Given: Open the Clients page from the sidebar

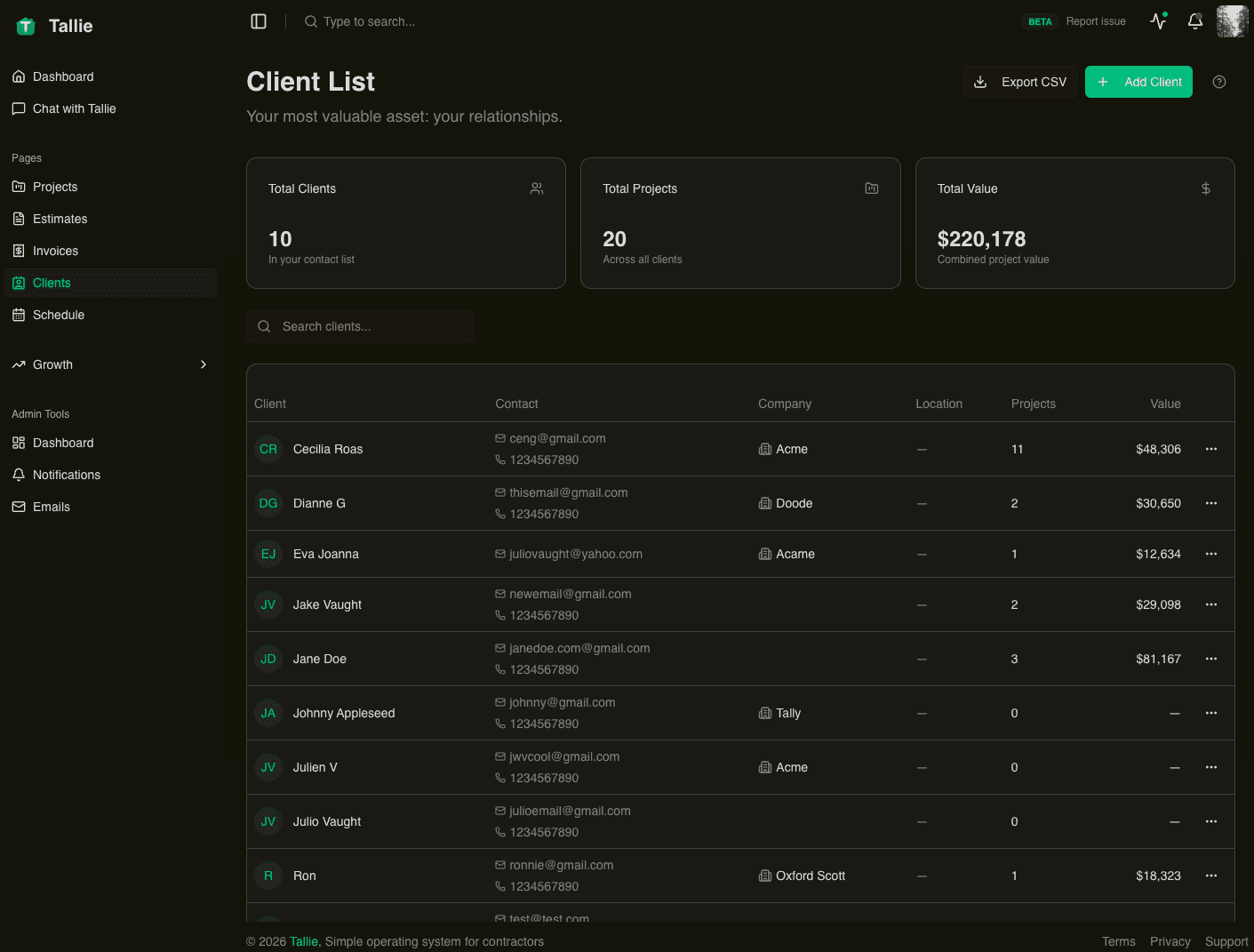Looking at the screenshot, I should 51,283.
